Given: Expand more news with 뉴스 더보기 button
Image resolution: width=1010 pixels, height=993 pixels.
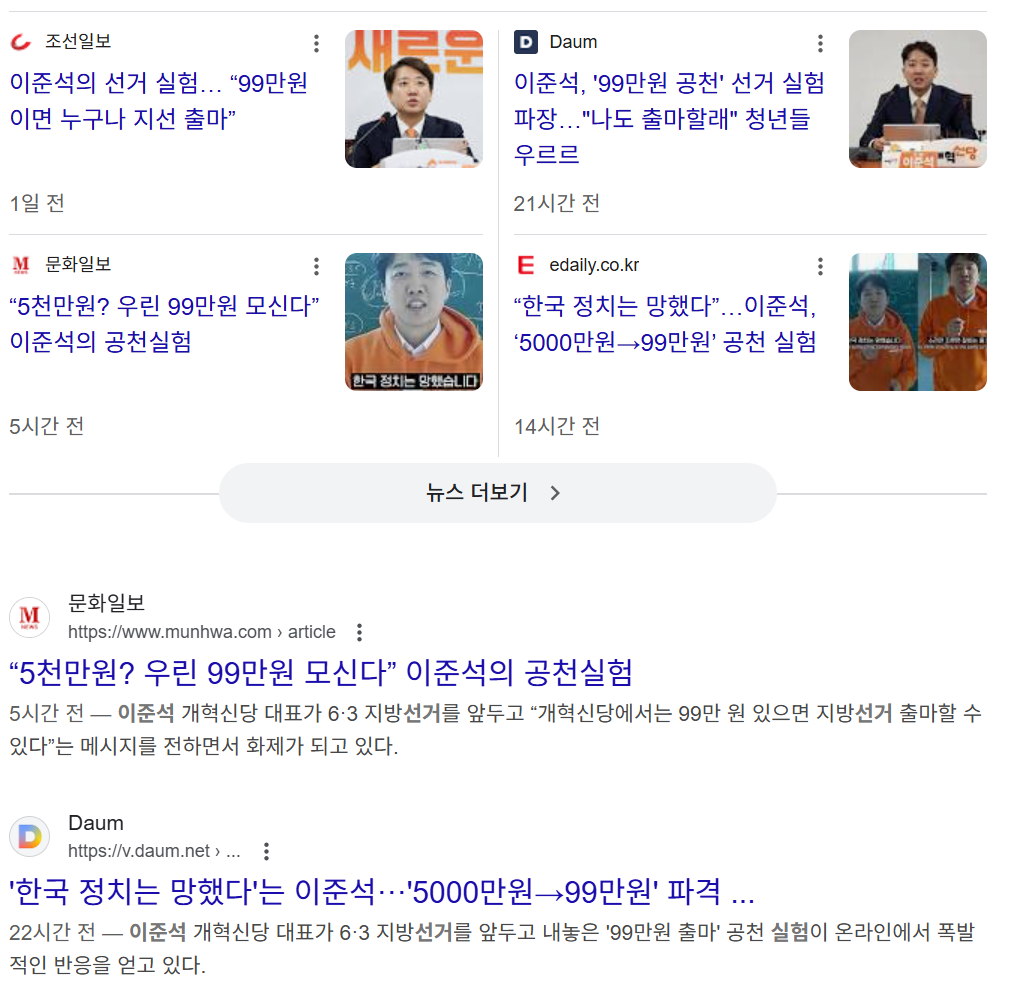Looking at the screenshot, I should pos(497,493).
